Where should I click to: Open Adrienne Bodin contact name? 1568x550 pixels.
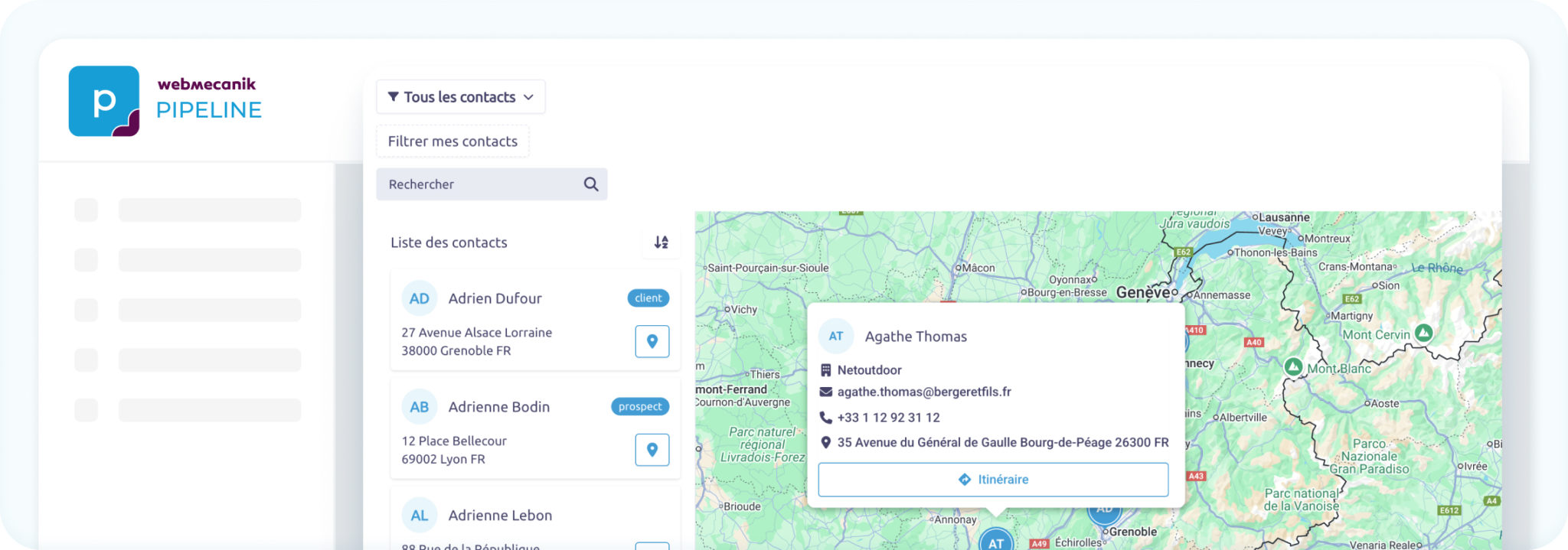499,407
